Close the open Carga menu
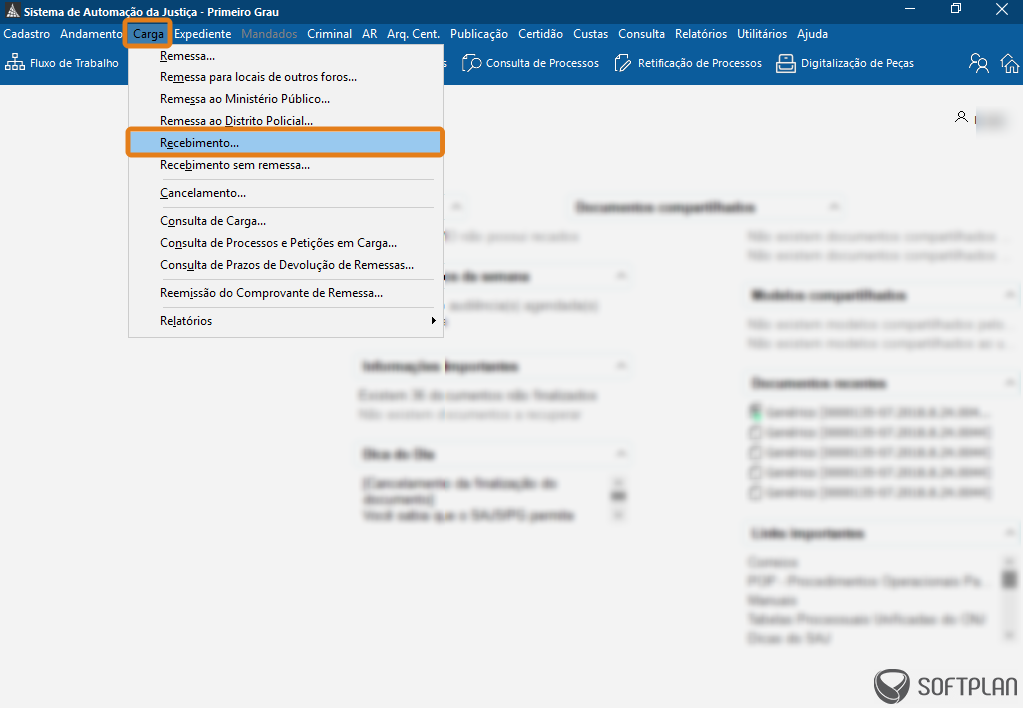1023x708 pixels. (x=148, y=34)
